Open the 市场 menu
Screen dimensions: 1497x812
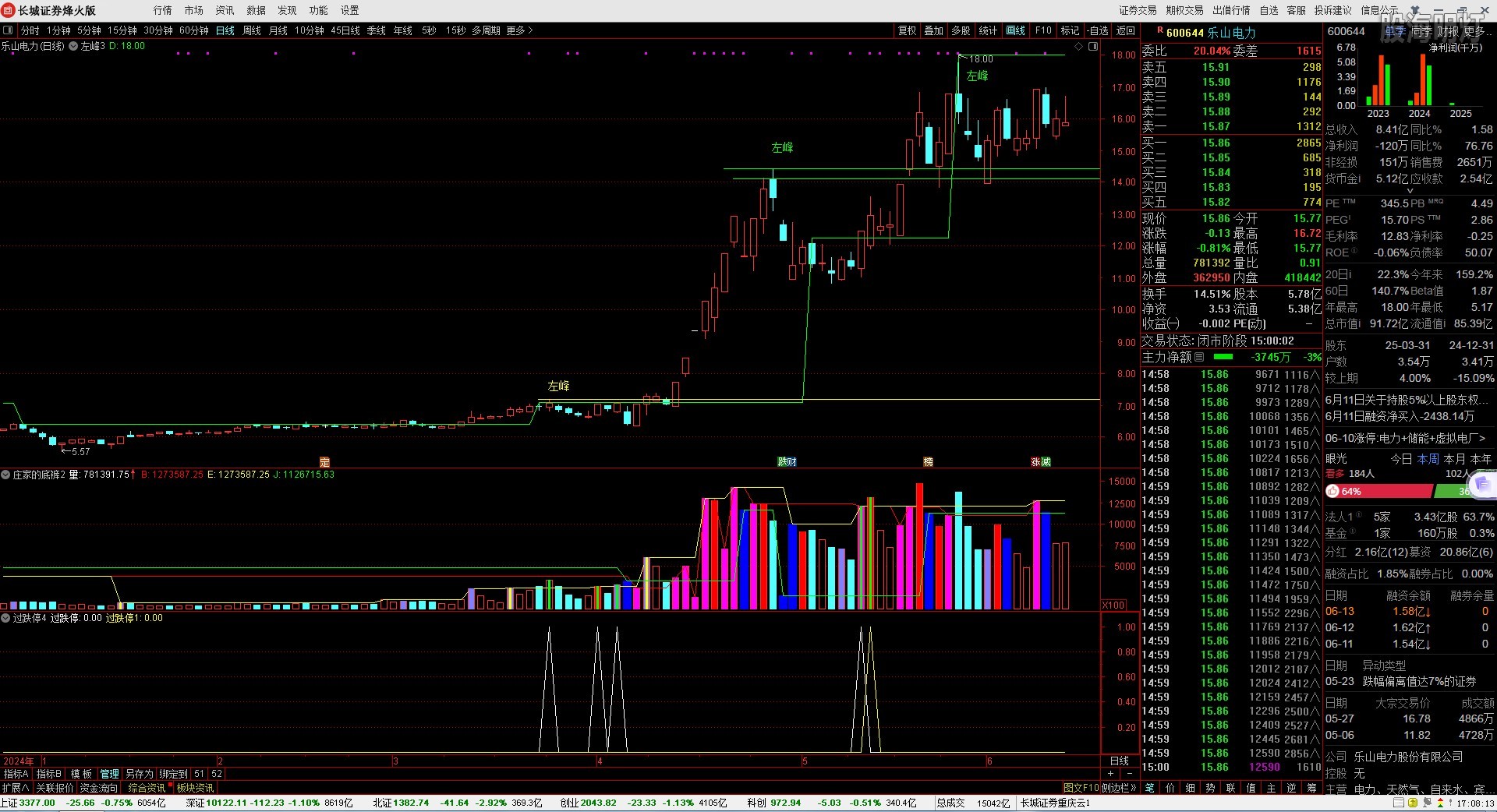tap(194, 10)
